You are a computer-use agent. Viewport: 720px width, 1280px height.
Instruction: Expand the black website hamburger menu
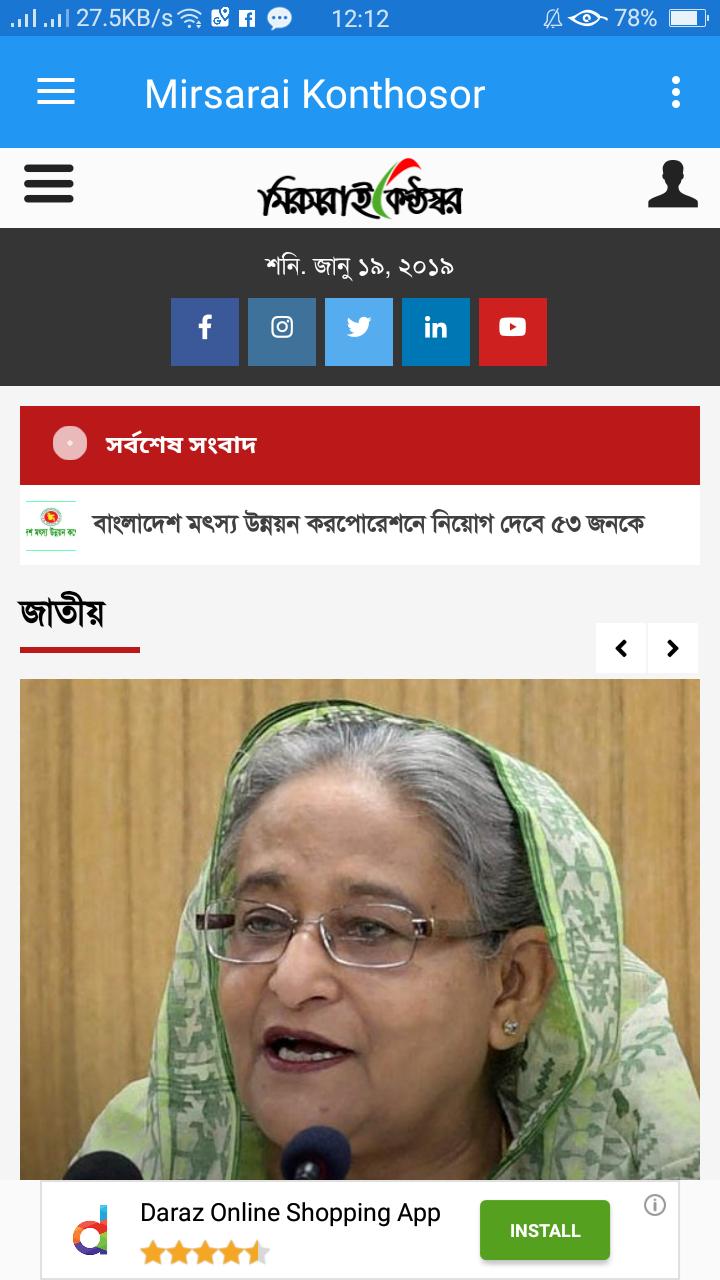(48, 185)
